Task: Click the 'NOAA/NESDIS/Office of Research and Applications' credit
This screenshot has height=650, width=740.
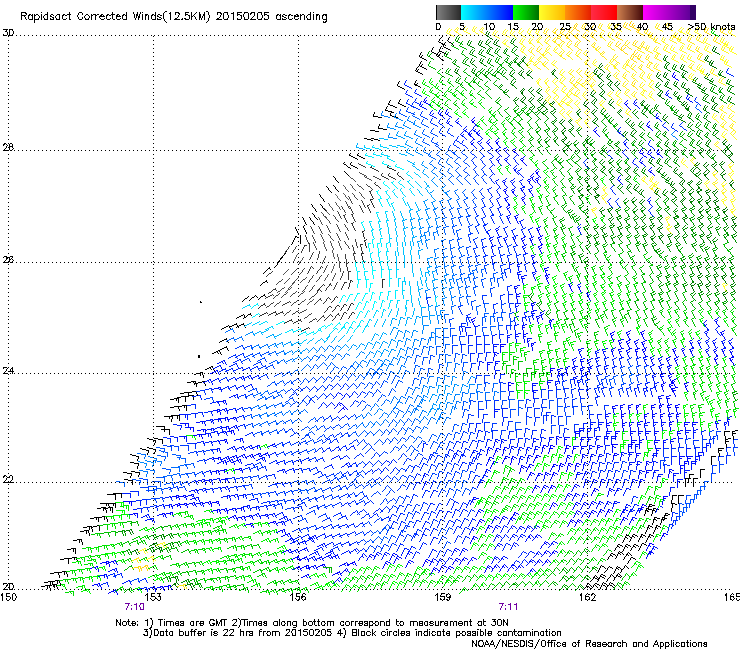Action: pos(589,644)
